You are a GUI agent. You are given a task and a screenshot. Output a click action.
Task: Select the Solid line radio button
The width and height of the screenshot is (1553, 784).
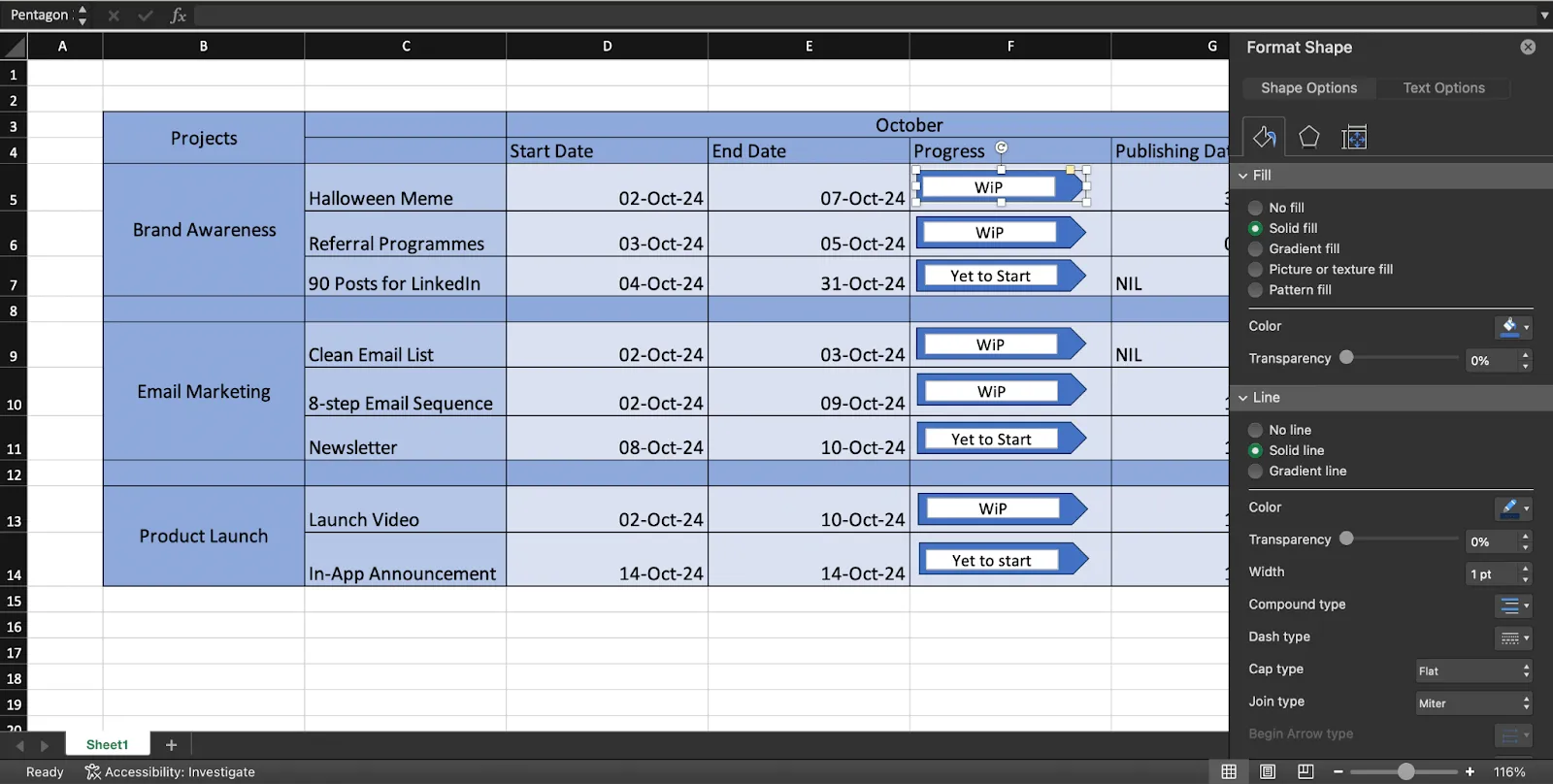tap(1255, 450)
